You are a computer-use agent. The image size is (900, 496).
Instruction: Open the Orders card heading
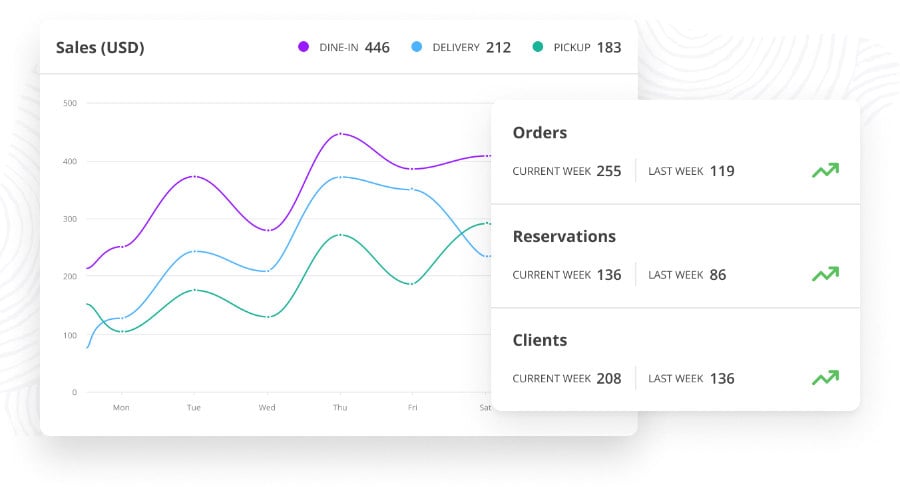[540, 133]
